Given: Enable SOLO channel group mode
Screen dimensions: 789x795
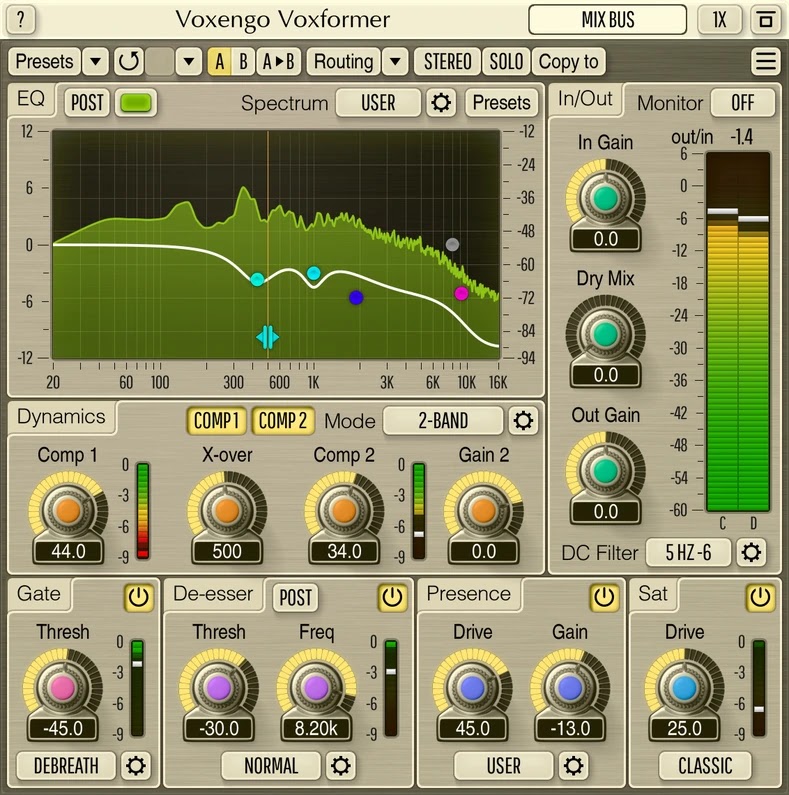Looking at the screenshot, I should [506, 61].
